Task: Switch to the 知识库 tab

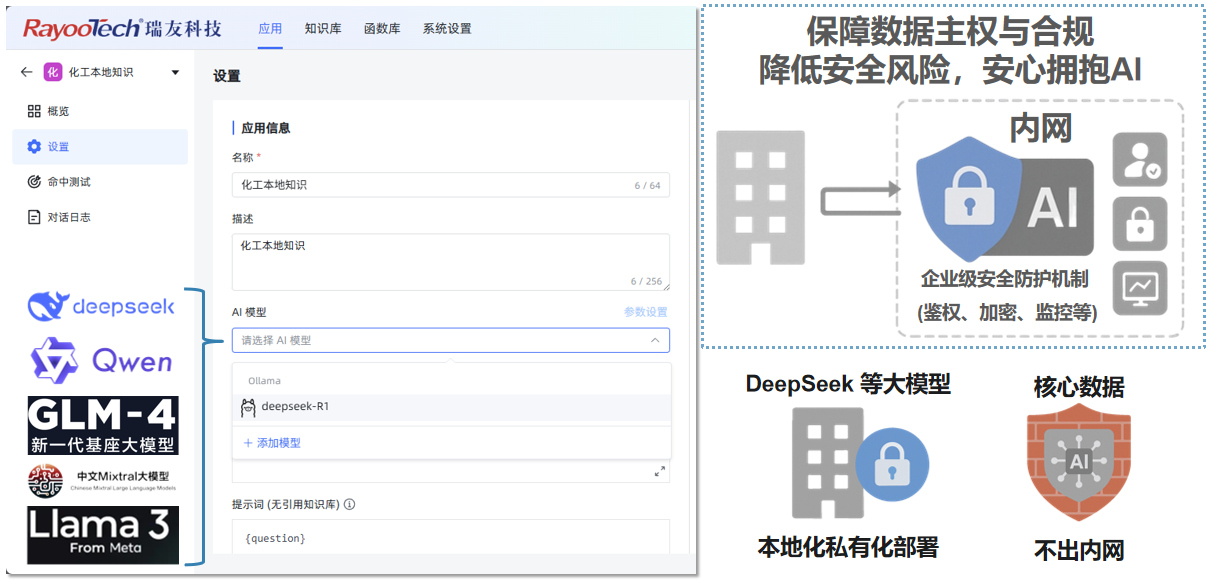Action: point(323,29)
